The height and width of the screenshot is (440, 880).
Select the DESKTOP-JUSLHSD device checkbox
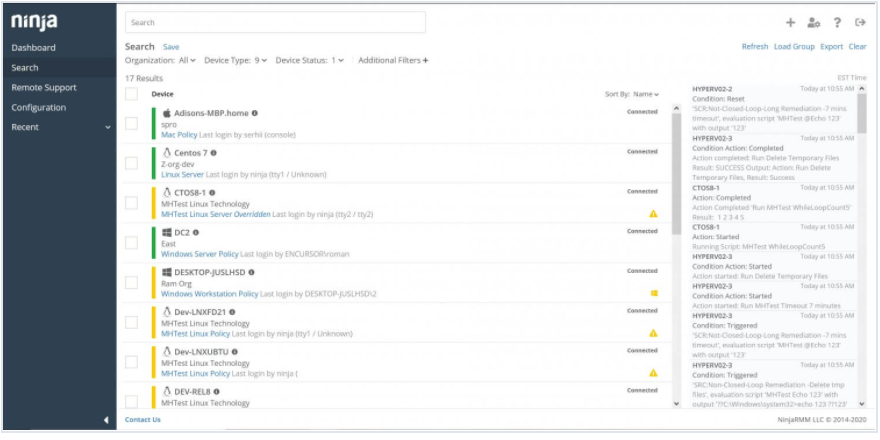131,283
